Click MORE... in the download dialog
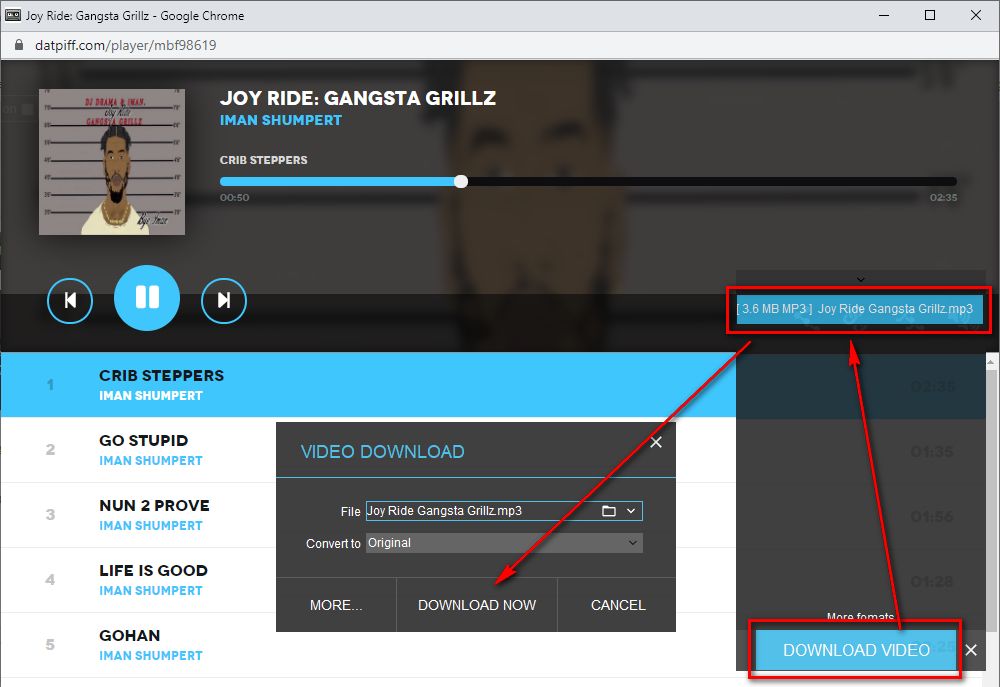 tap(336, 605)
